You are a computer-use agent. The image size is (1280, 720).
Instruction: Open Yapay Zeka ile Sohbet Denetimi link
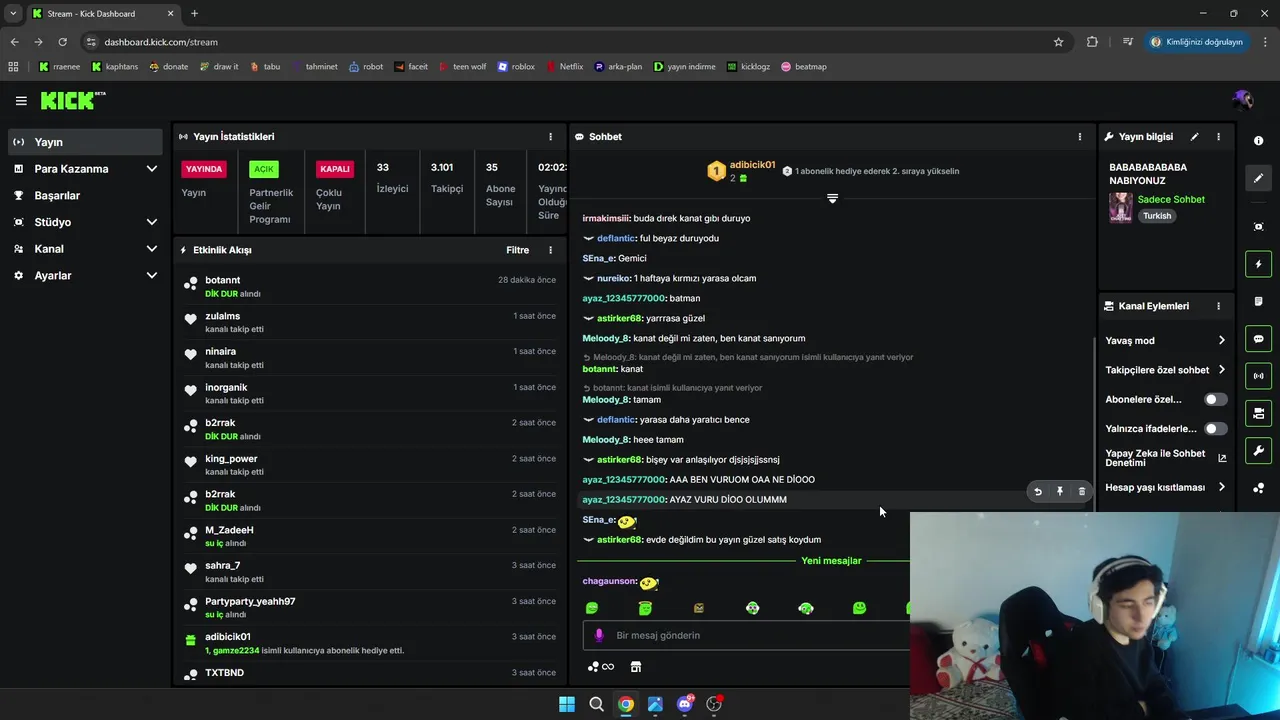pyautogui.click(x=1165, y=458)
